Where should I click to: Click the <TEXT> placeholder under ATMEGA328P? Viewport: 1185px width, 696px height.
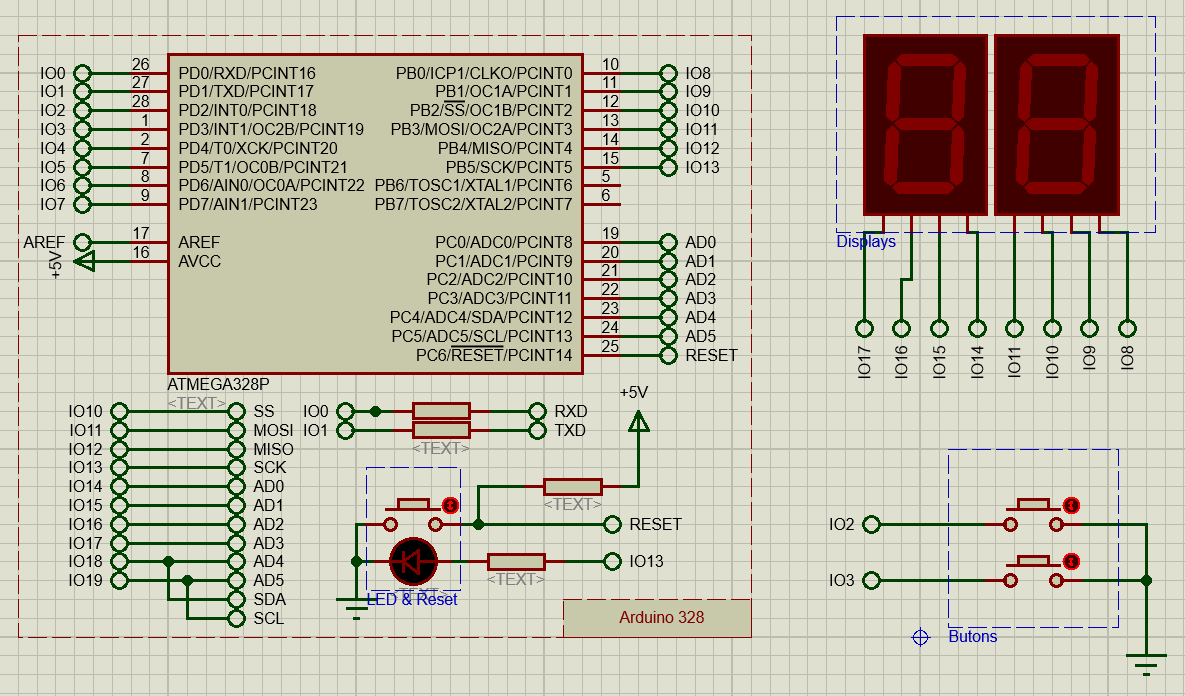[196, 403]
